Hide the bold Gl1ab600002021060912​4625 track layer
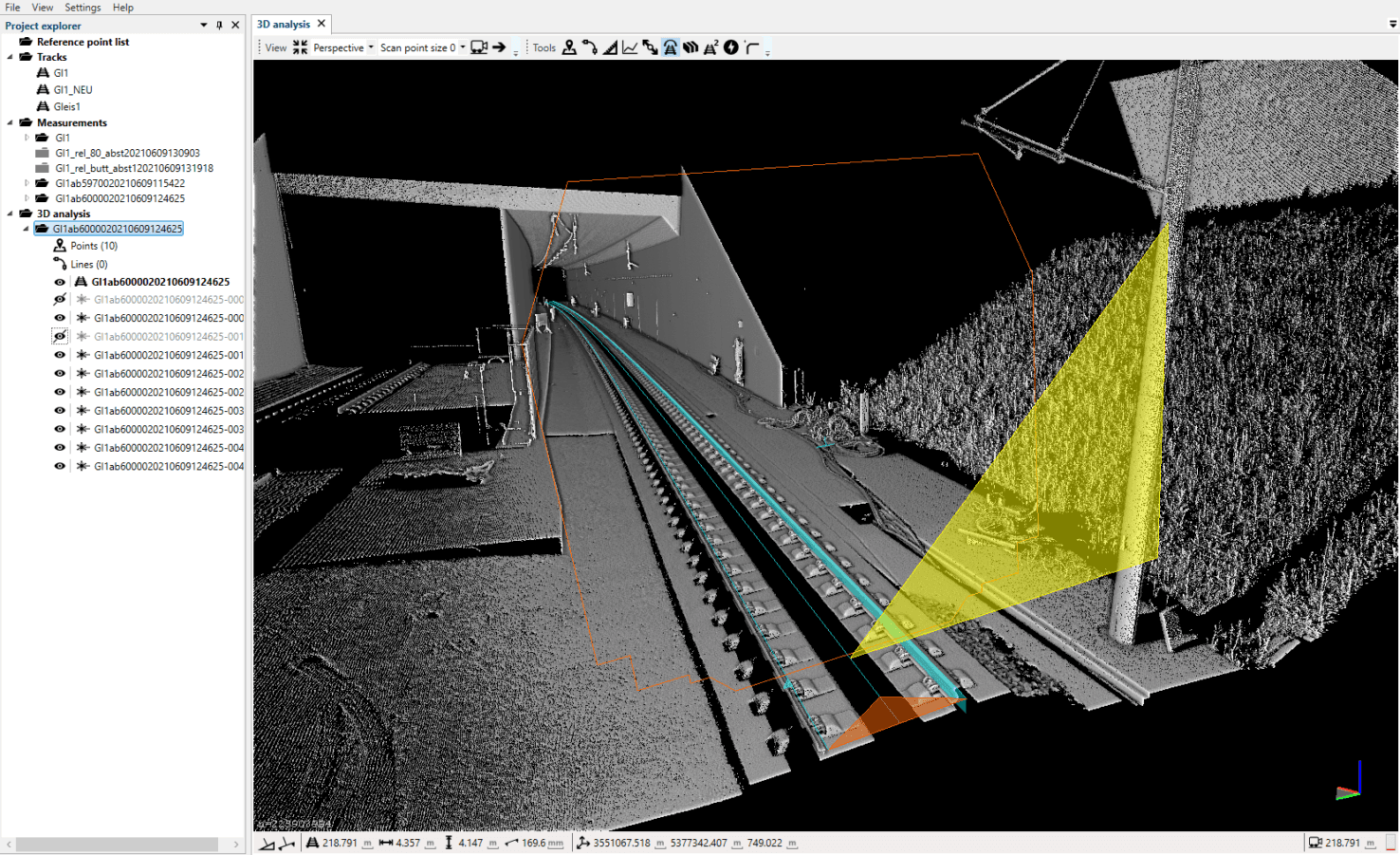1400x855 pixels. point(60,282)
